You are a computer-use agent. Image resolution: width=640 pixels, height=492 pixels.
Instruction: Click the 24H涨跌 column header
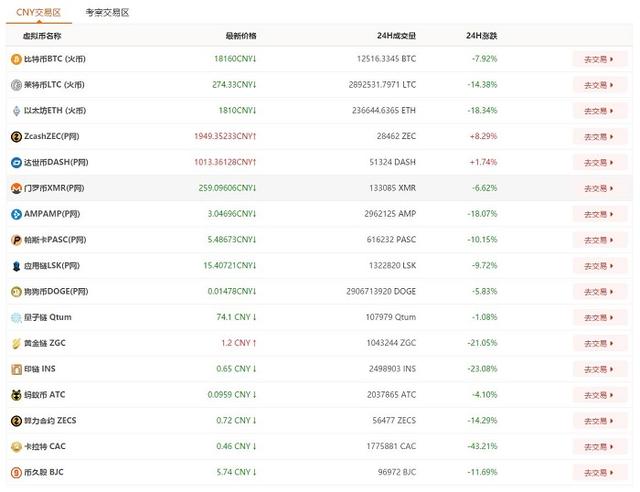point(481,36)
